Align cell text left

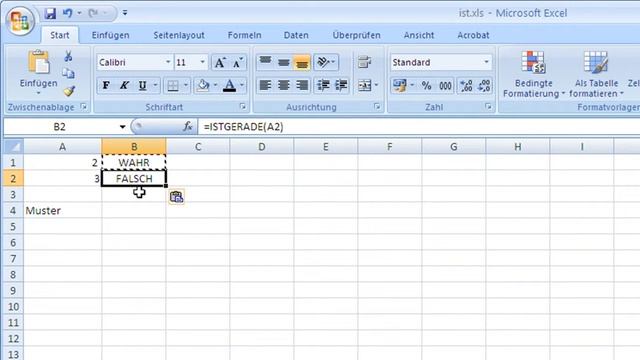[x=265, y=85]
